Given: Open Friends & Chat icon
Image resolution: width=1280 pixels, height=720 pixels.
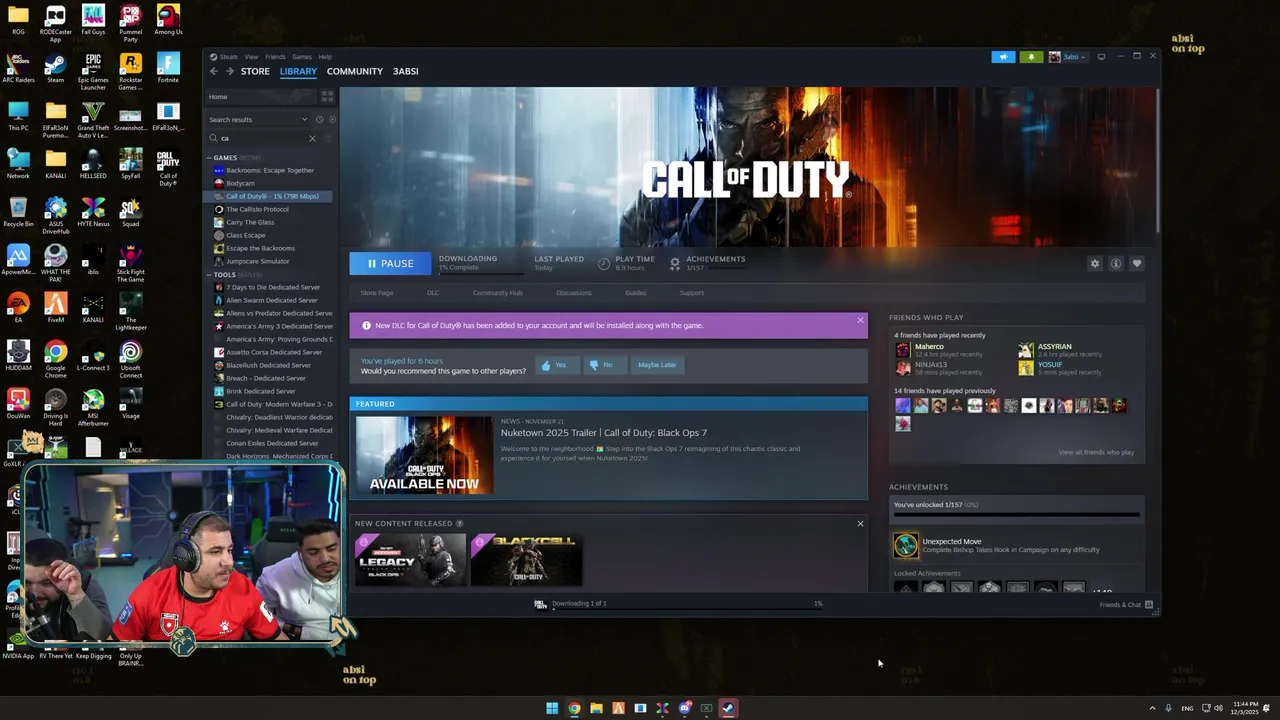Looking at the screenshot, I should (x=1149, y=604).
